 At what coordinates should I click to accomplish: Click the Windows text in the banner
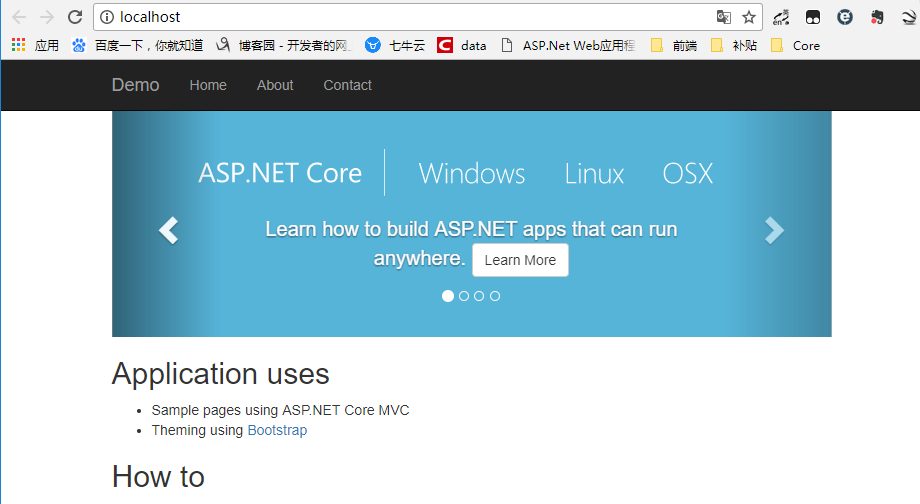[x=472, y=174]
